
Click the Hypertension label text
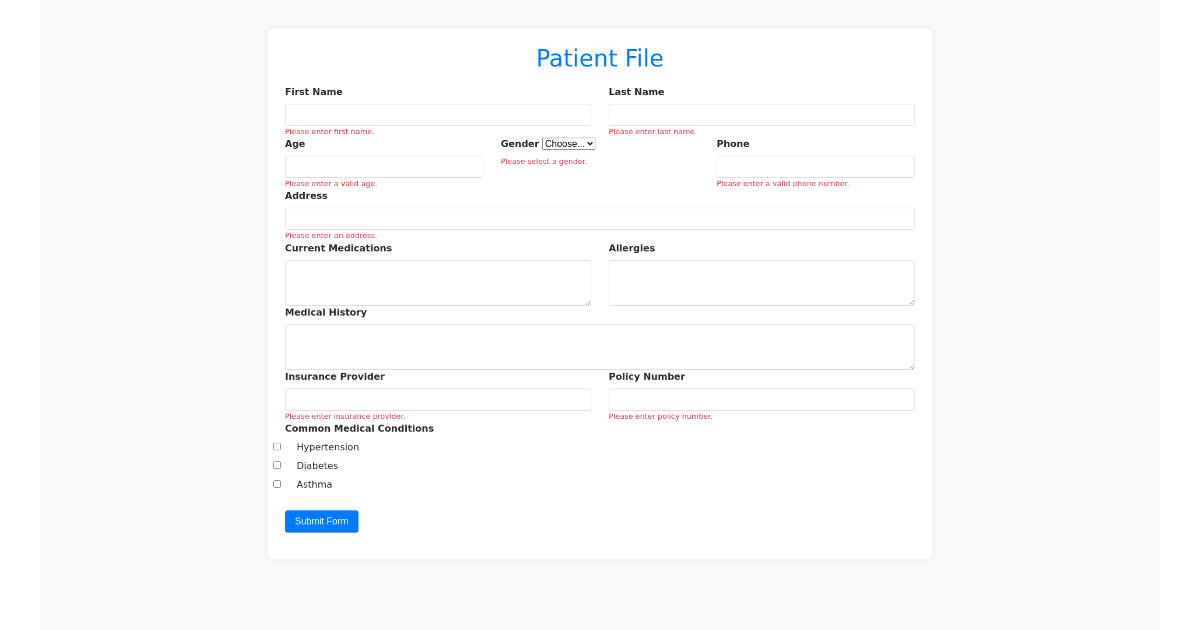328,447
